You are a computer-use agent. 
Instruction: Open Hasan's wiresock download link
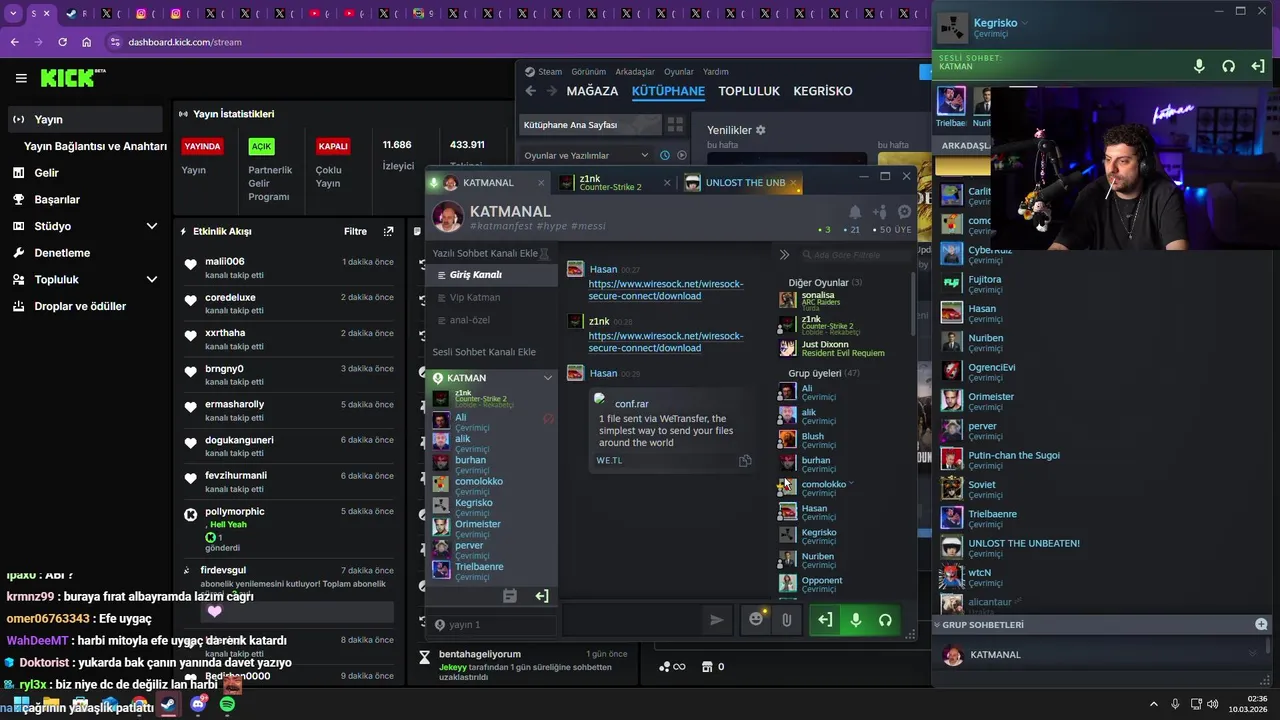point(666,290)
